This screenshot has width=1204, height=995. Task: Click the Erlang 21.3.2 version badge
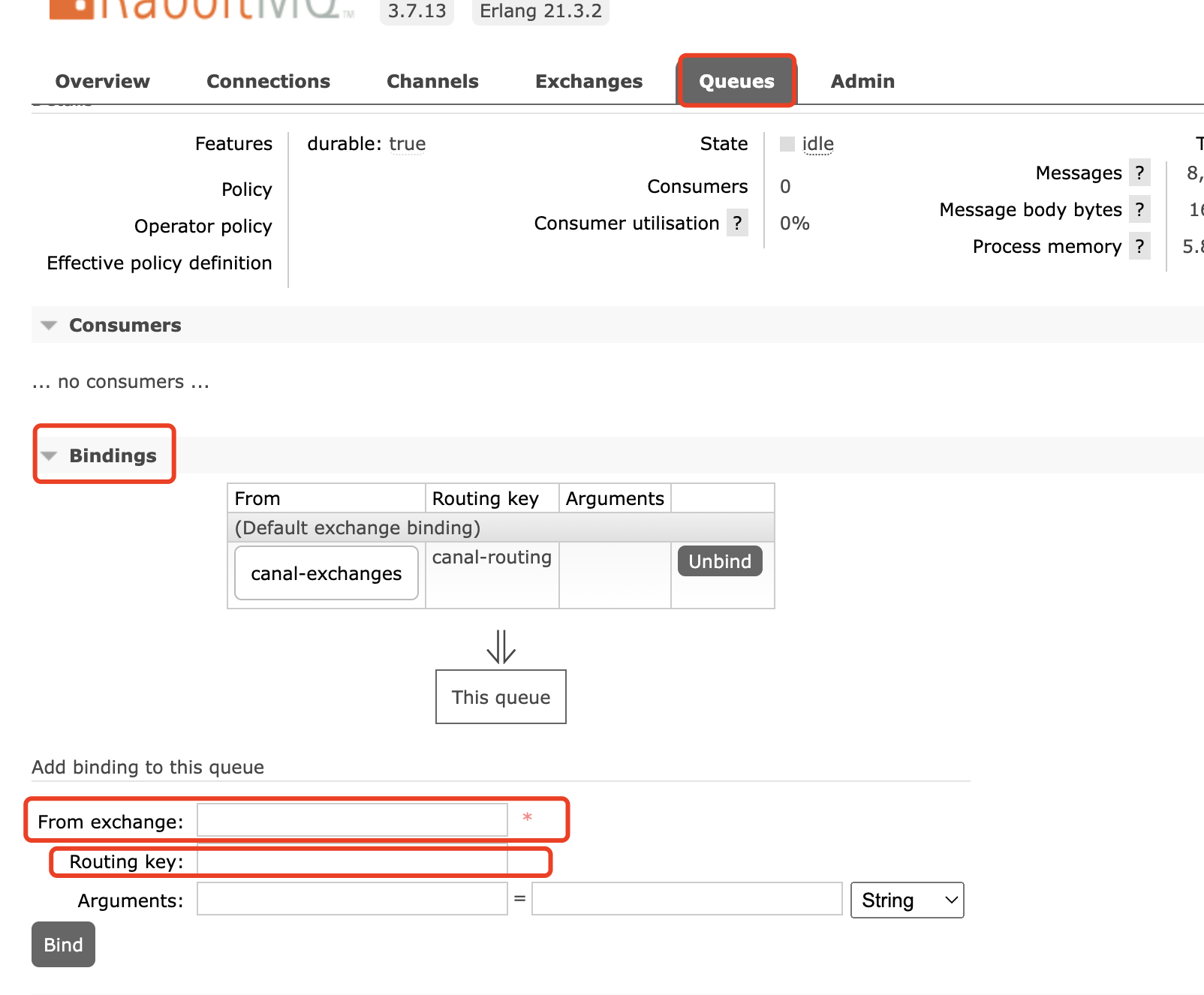[540, 11]
